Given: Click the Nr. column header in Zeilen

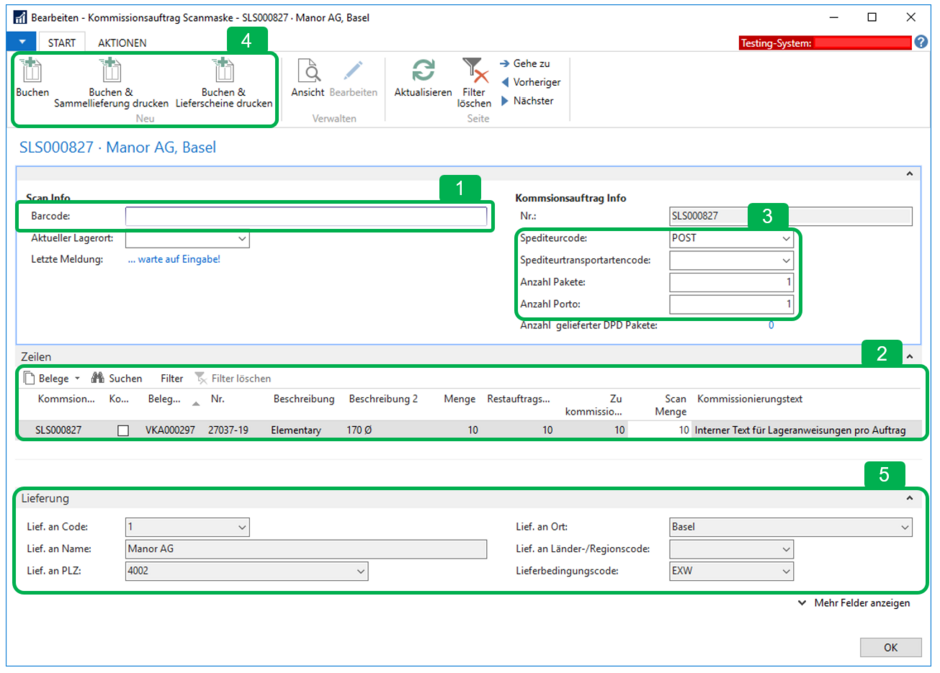Looking at the screenshot, I should (218, 399).
